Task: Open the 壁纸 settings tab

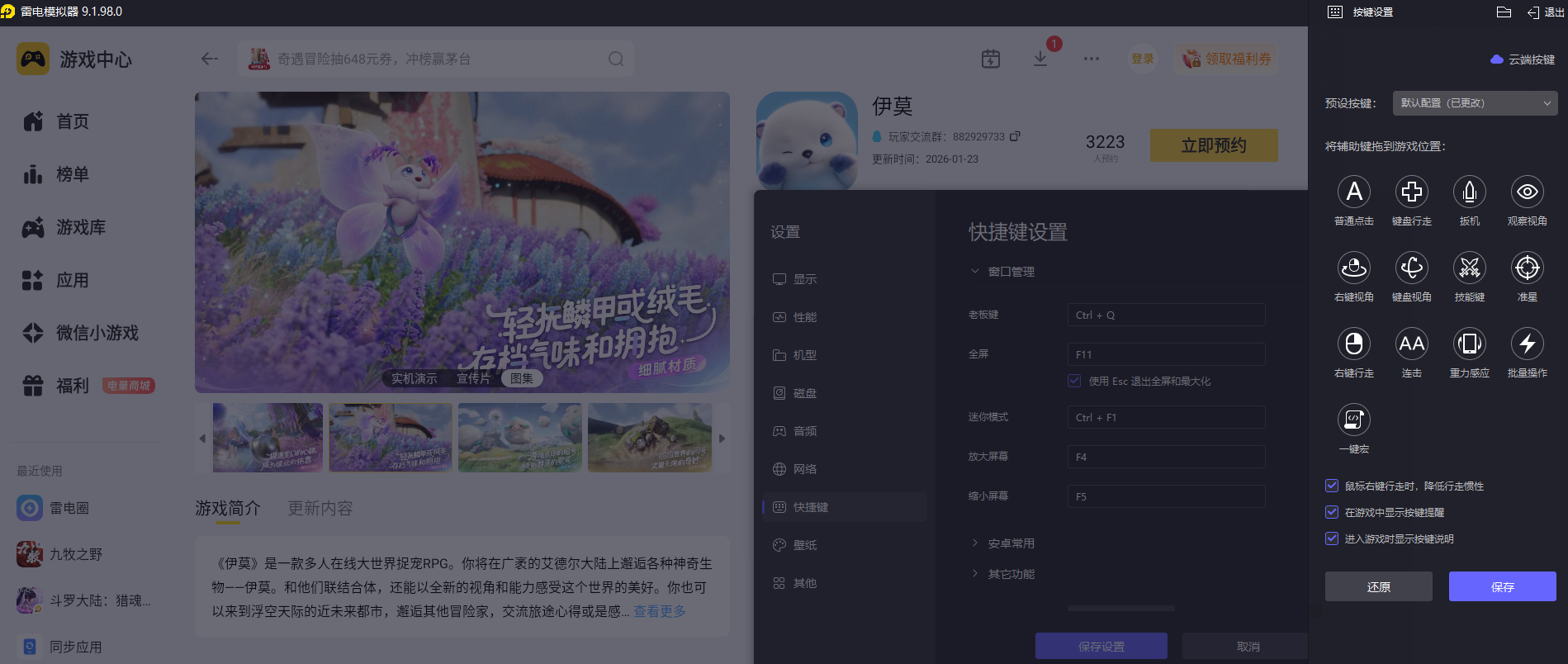Action: click(x=804, y=545)
